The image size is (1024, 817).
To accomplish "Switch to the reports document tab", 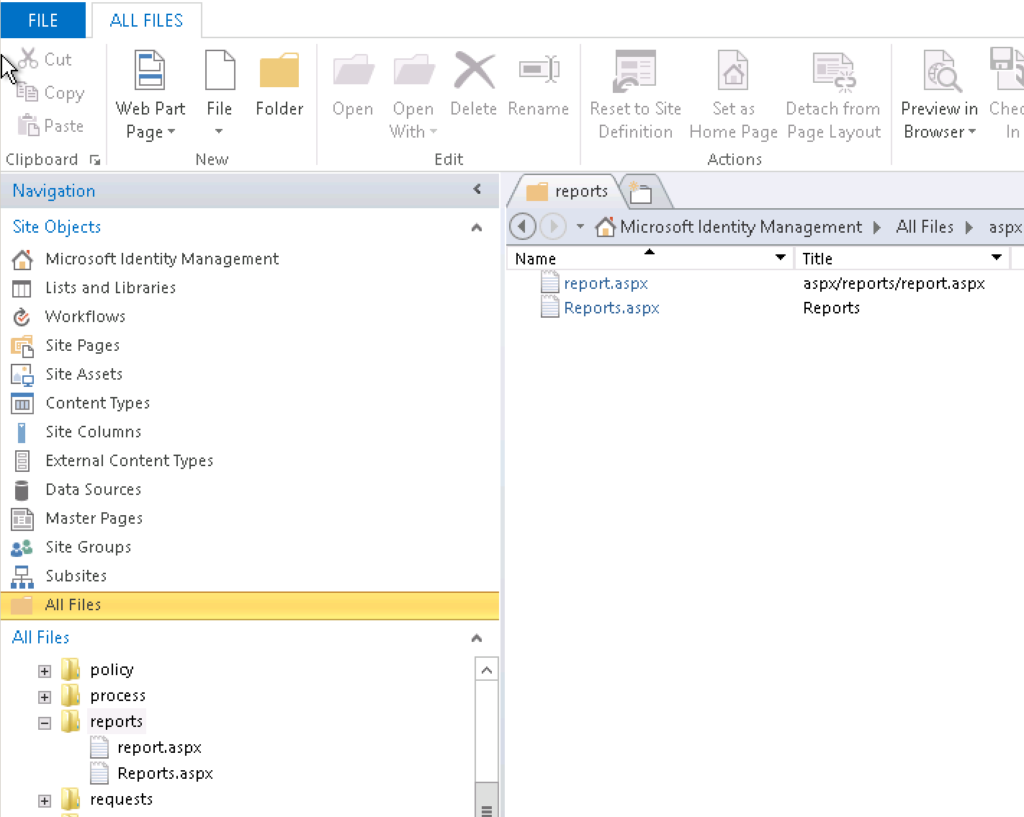I will click(567, 191).
